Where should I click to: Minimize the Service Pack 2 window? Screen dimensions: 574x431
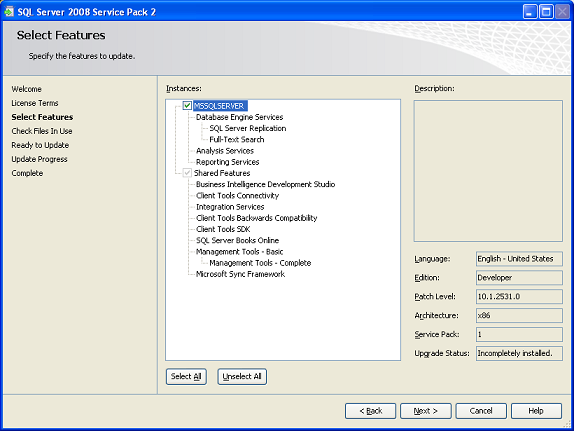(530, 12)
